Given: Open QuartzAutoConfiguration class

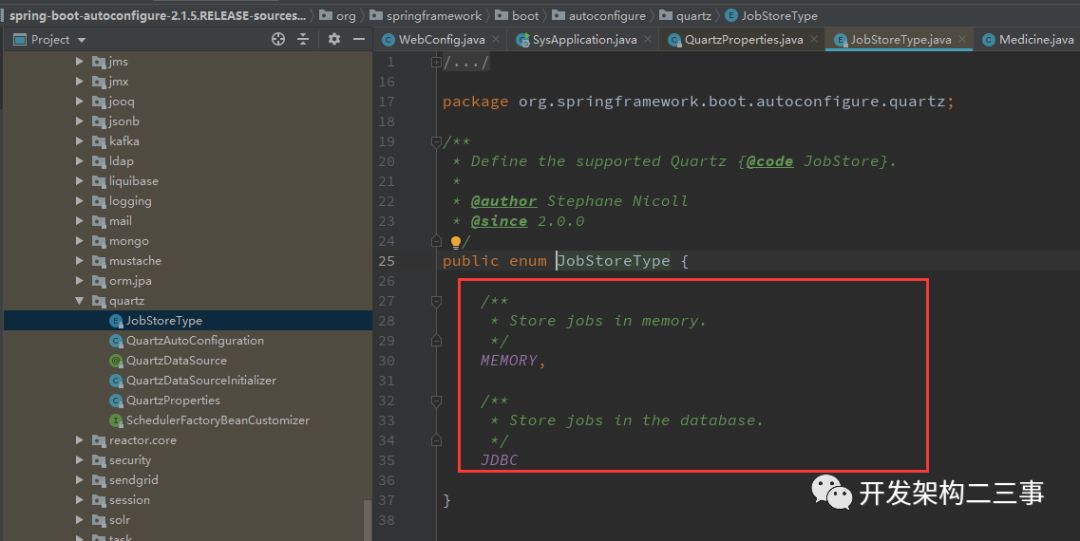Looking at the screenshot, I should tap(194, 340).
